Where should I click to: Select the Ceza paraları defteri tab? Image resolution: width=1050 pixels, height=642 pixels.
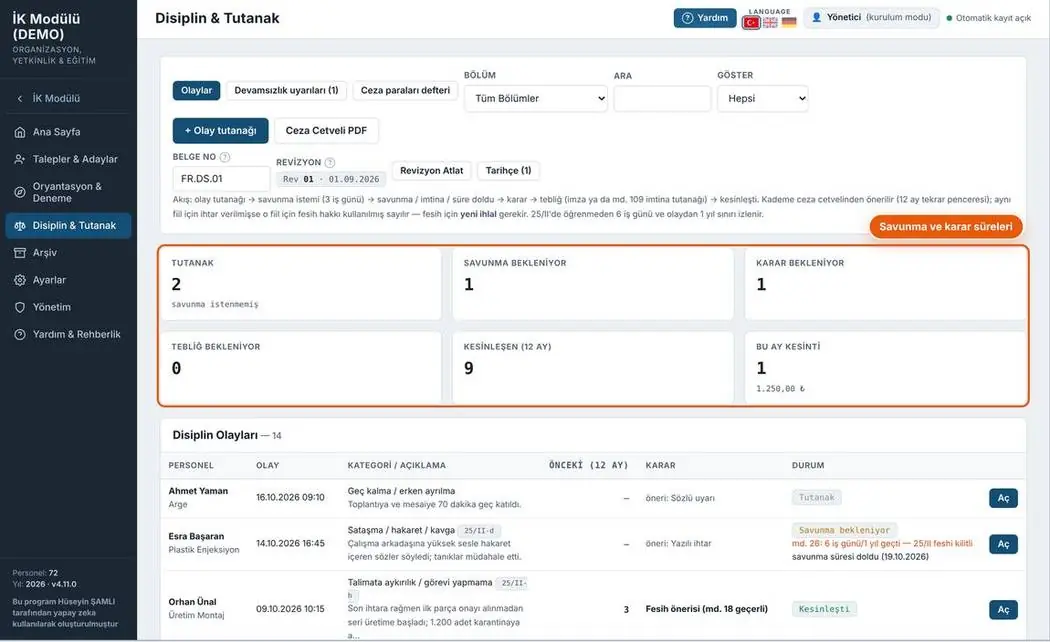pos(405,90)
